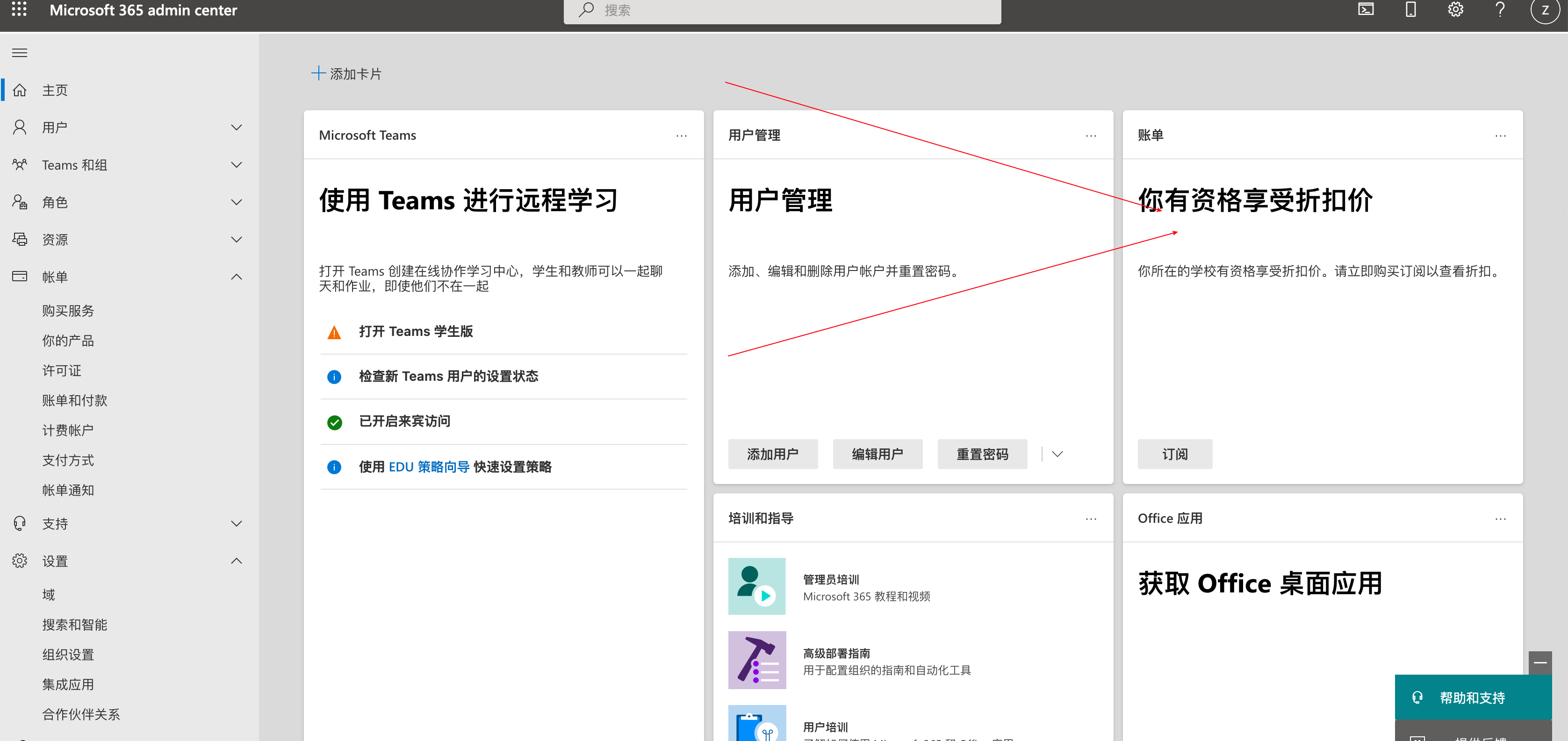This screenshot has height=741, width=1568.
Task: Open 集成应用 under settings
Action: pos(68,684)
